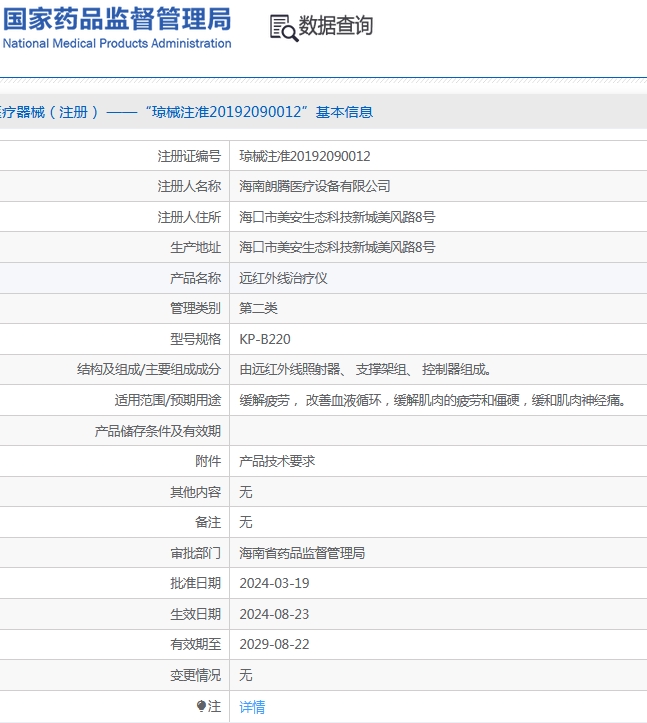
Task: Click address value in 注册人住所 row
Action: (337, 217)
